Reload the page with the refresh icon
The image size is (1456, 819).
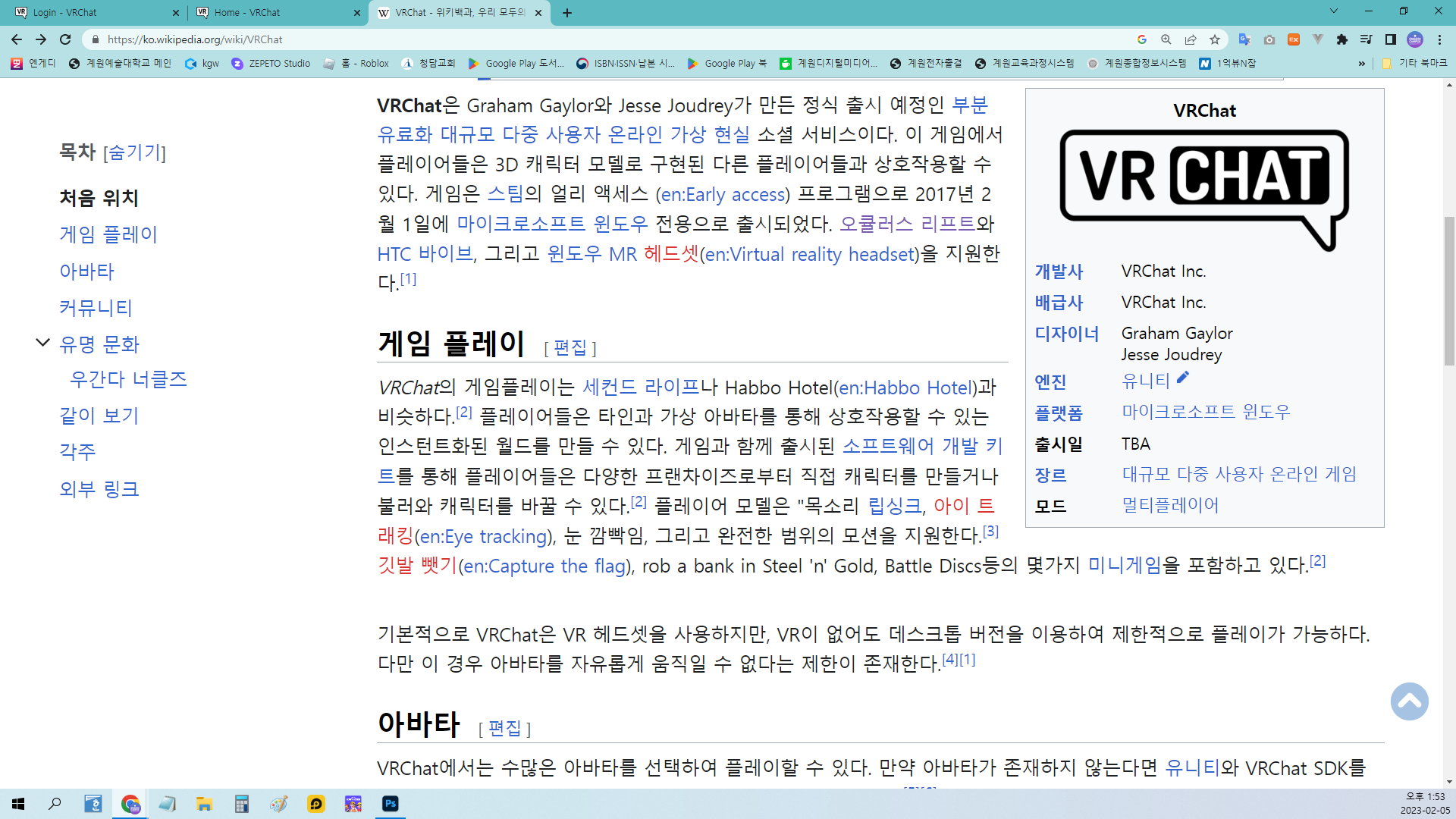click(65, 39)
